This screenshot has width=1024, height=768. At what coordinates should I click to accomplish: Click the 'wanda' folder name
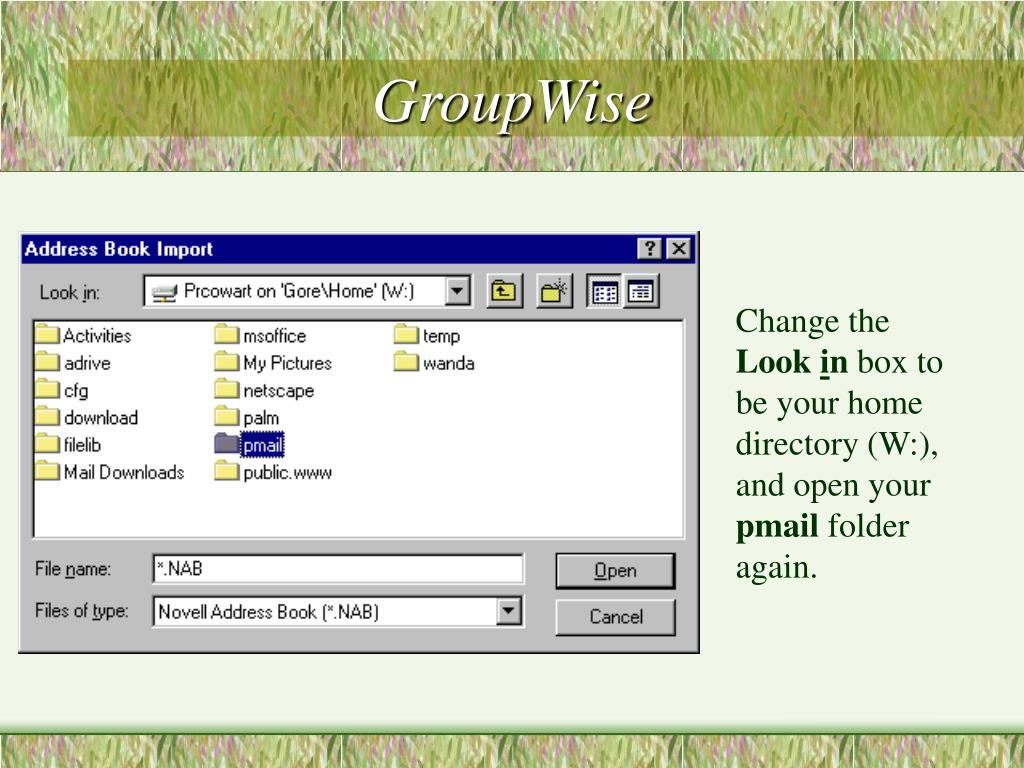click(449, 363)
